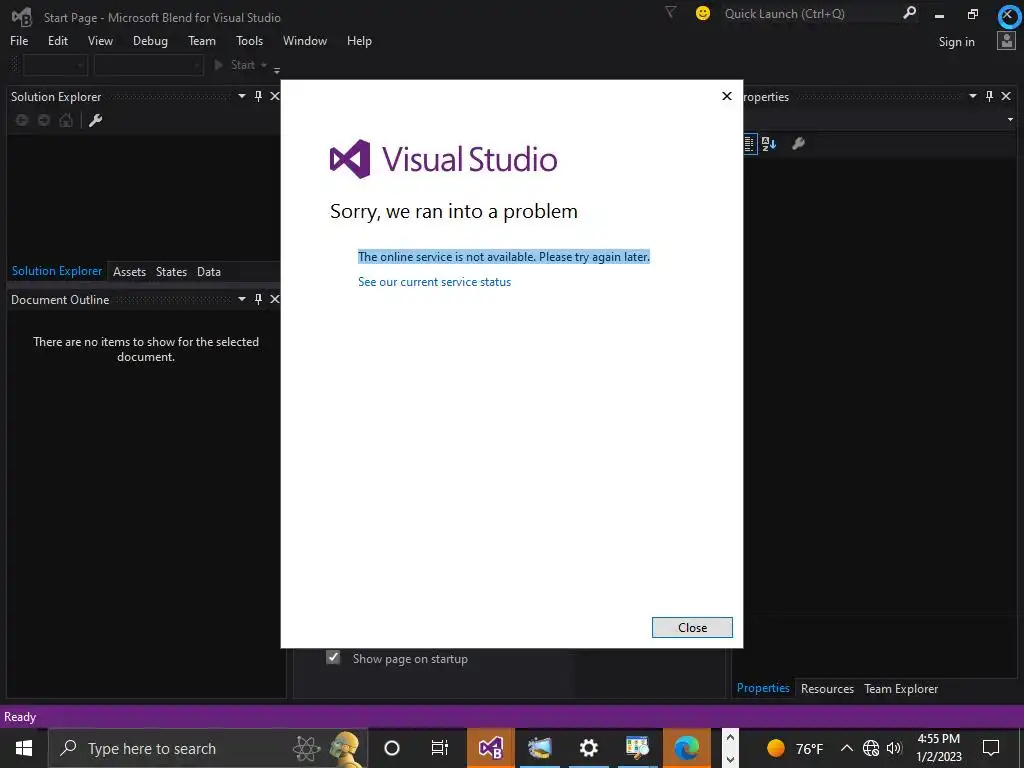Dismiss the Visual Studio dialog with the X

[726, 96]
